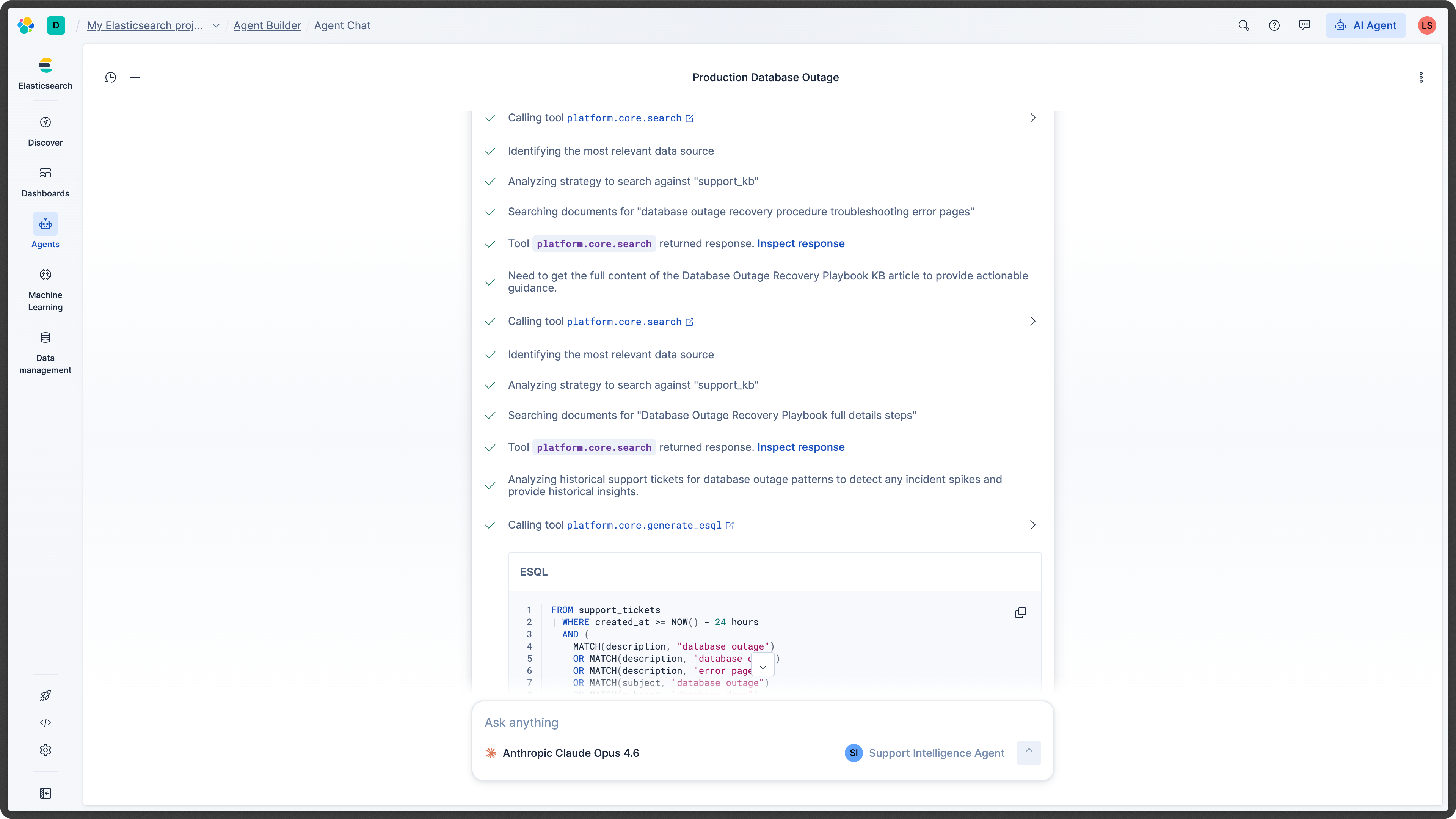This screenshot has width=1456, height=819.
Task: Toggle the AI Agent panel button
Action: tap(1365, 25)
